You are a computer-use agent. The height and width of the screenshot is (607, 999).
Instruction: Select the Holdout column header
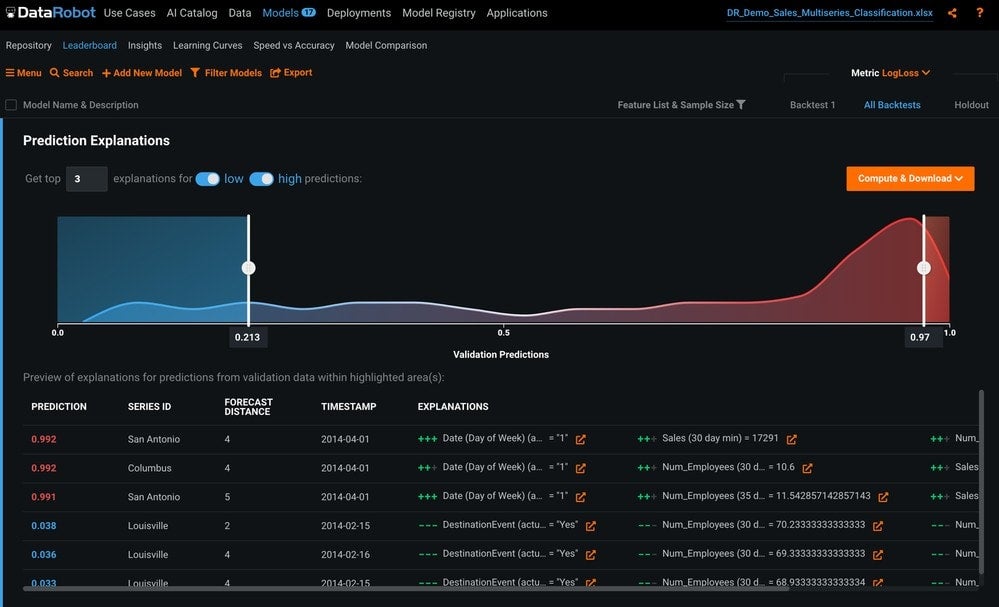[972, 104]
